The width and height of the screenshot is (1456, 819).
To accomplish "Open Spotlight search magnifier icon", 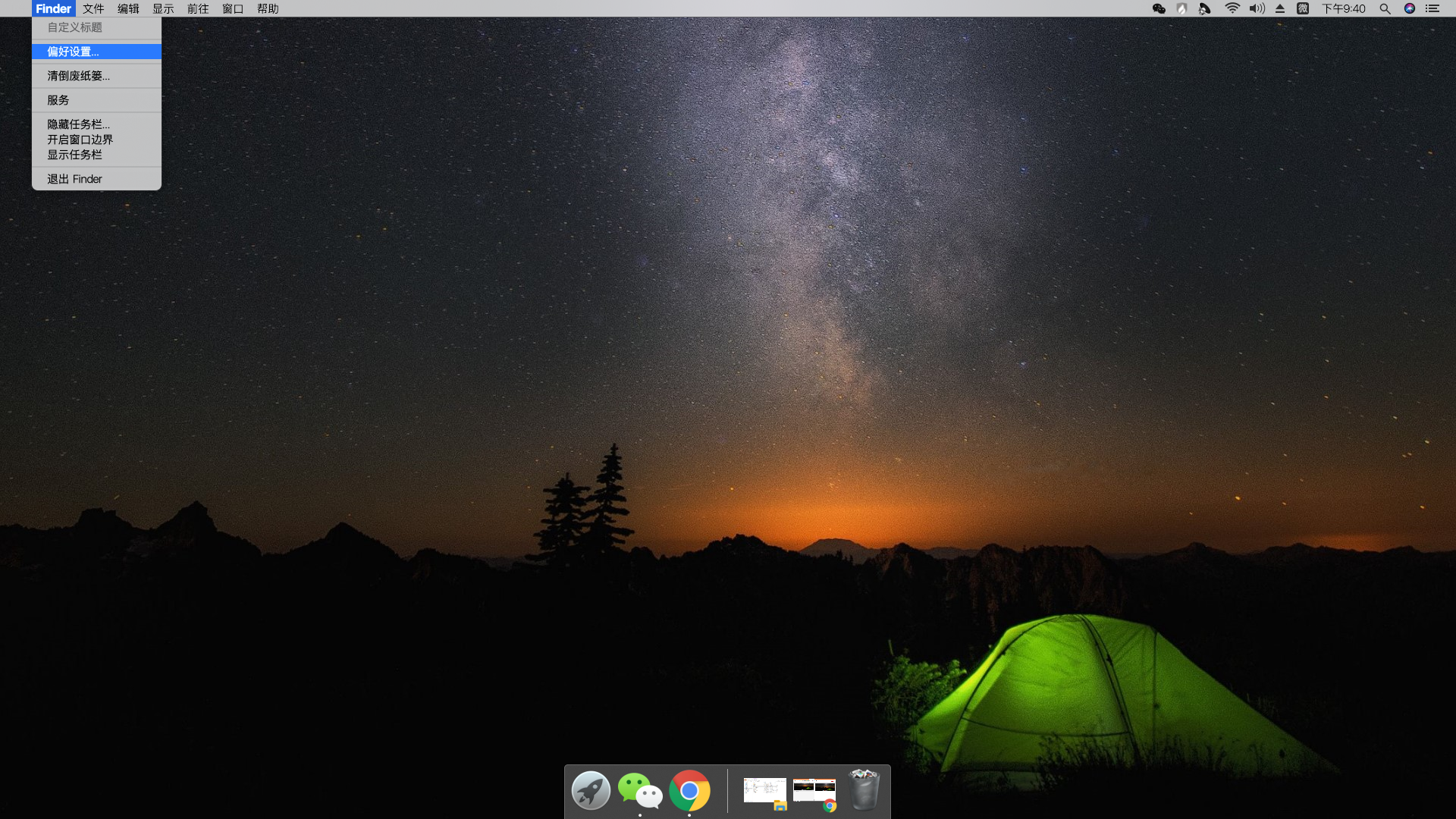I will (x=1385, y=9).
